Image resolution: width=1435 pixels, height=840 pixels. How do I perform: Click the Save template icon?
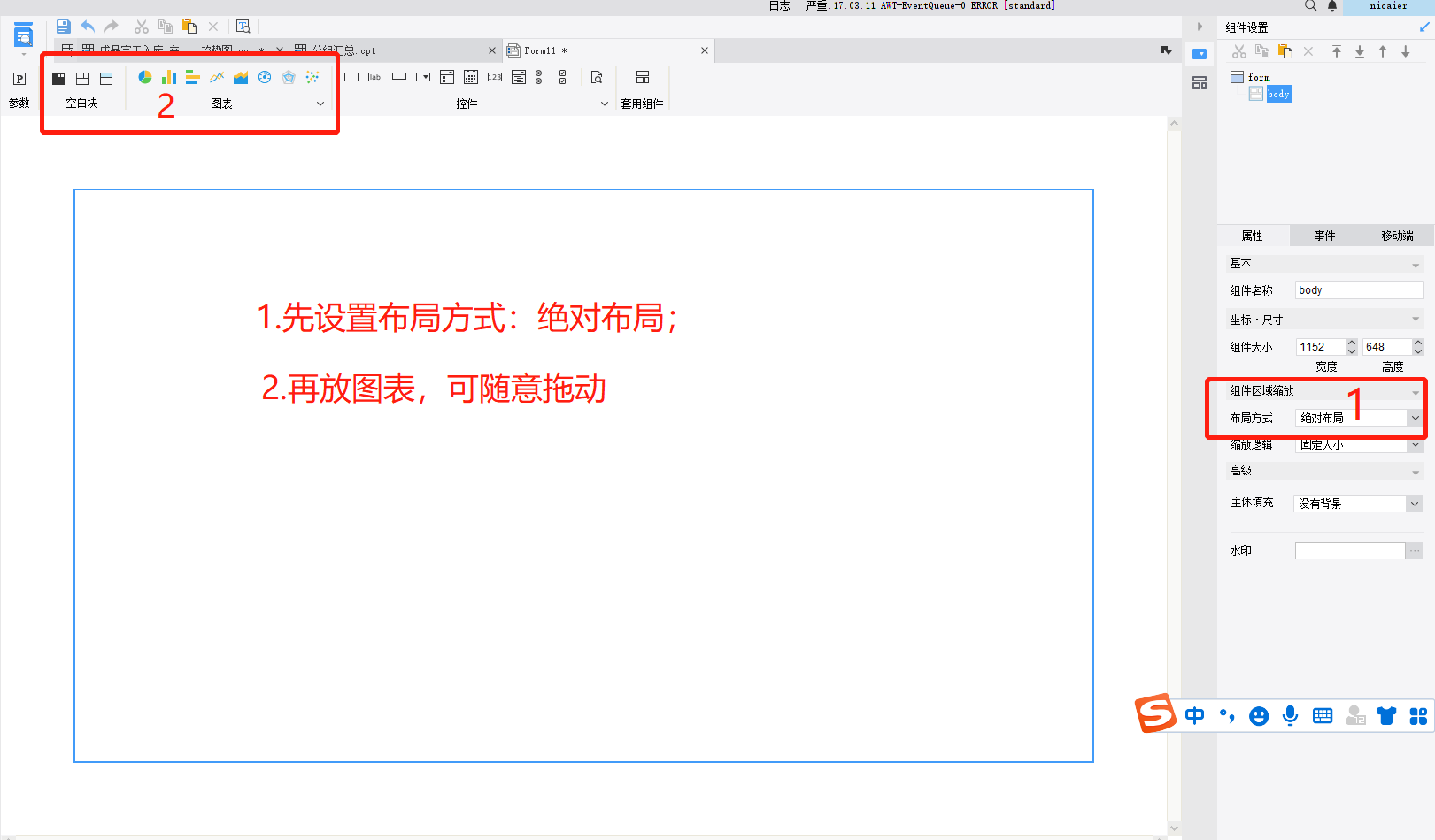tap(63, 27)
